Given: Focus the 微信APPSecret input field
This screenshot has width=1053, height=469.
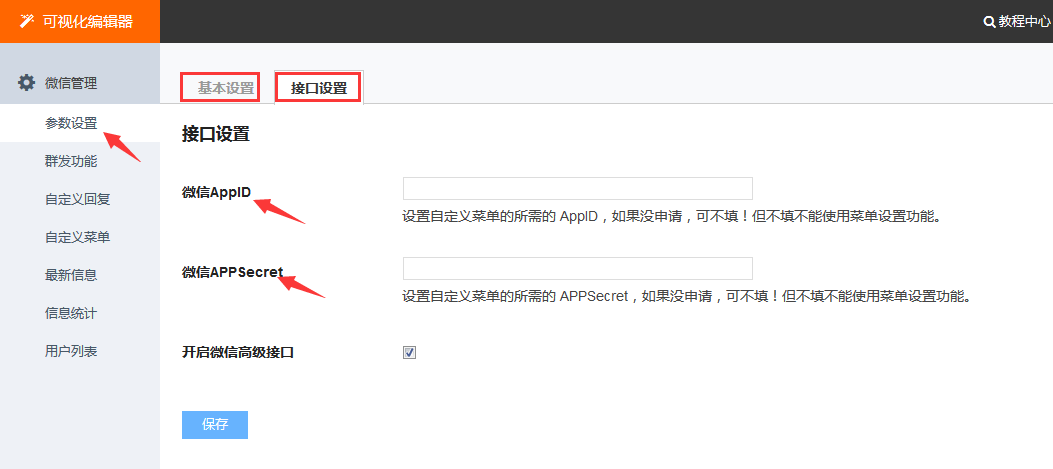Looking at the screenshot, I should point(578,269).
